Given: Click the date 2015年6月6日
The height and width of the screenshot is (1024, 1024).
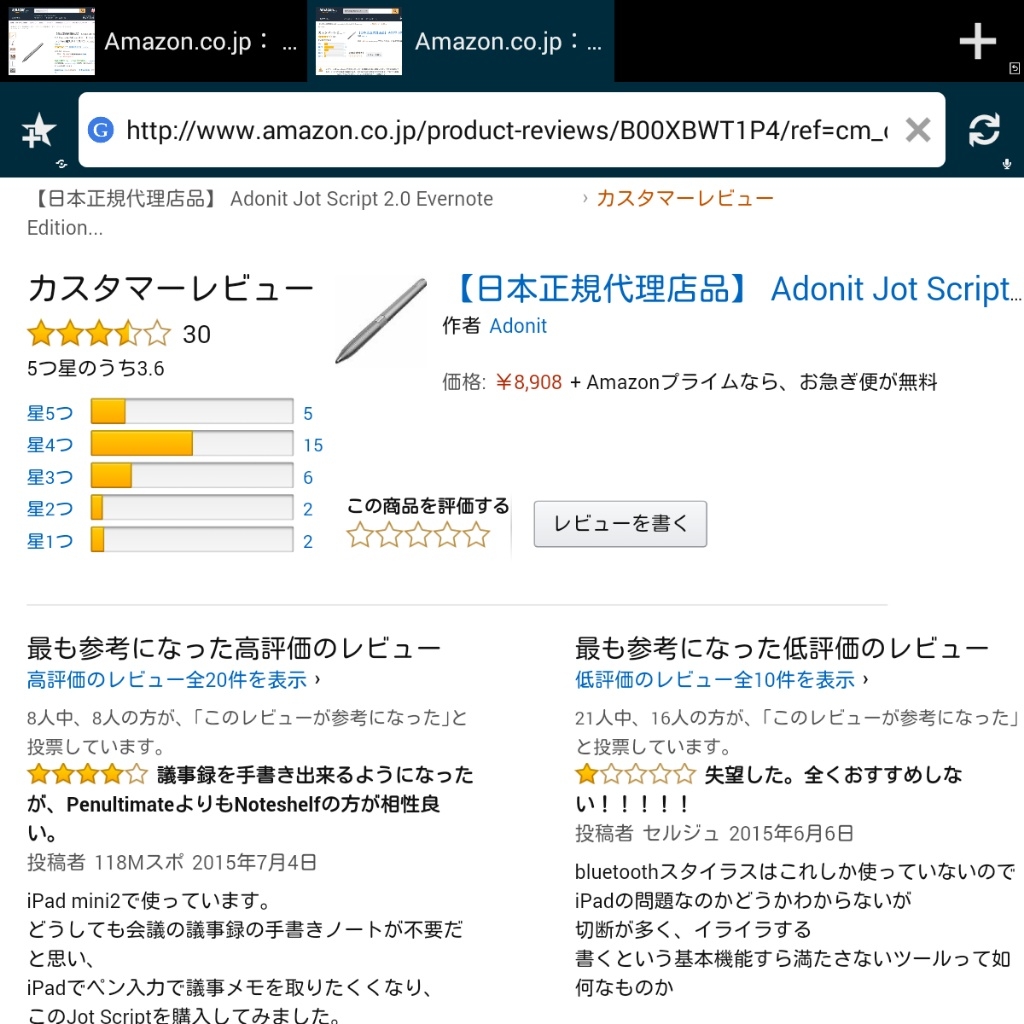Looking at the screenshot, I should [792, 833].
